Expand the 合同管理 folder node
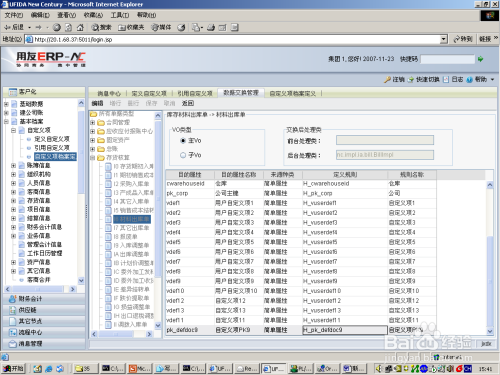This screenshot has width=500, height=375. point(93,123)
